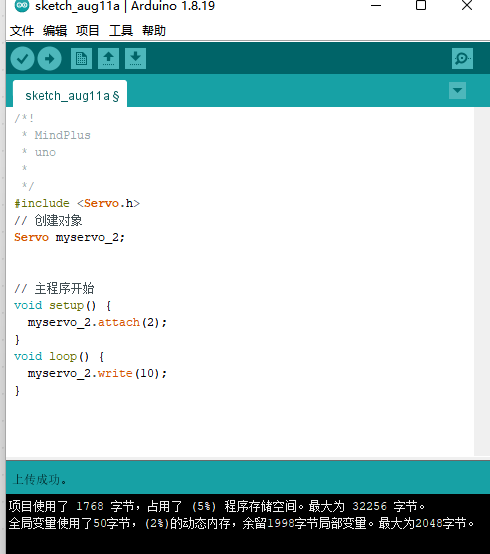490x554 pixels.
Task: Click the 'myservo_2.attach(2);' line
Action: tap(97, 322)
